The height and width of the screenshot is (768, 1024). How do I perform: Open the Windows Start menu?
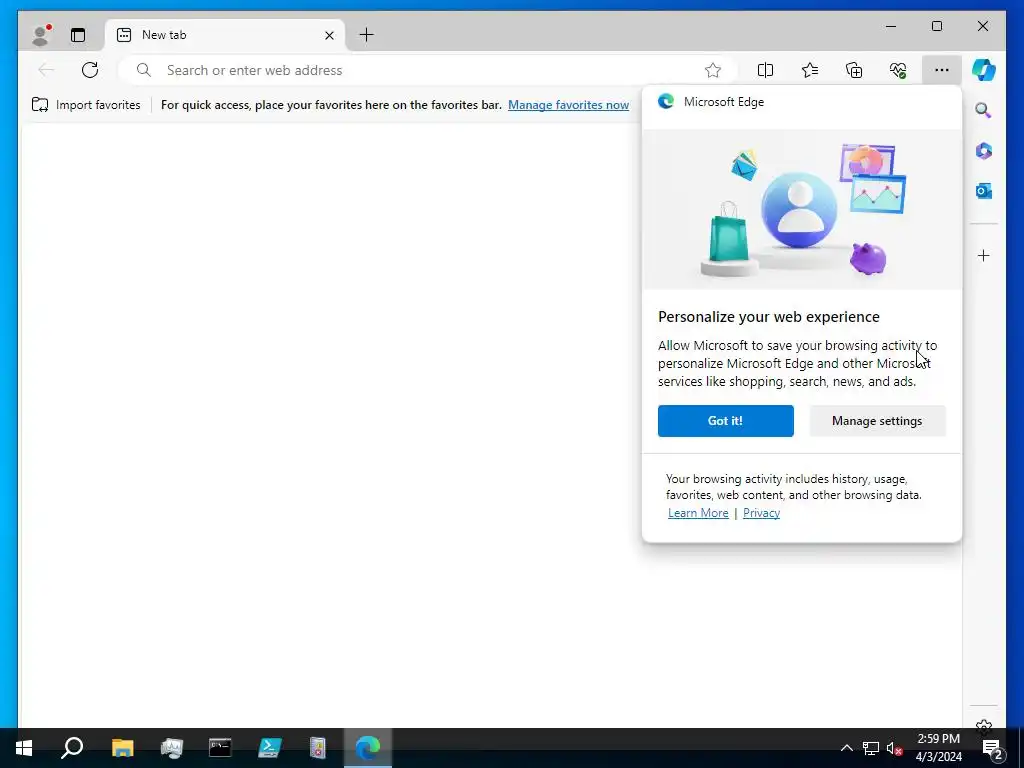tap(24, 748)
